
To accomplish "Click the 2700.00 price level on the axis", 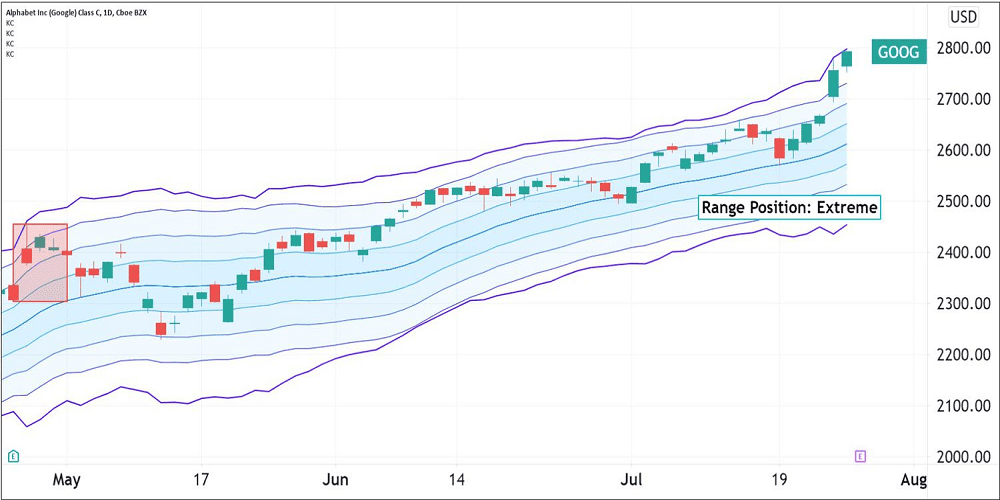I will tap(966, 100).
